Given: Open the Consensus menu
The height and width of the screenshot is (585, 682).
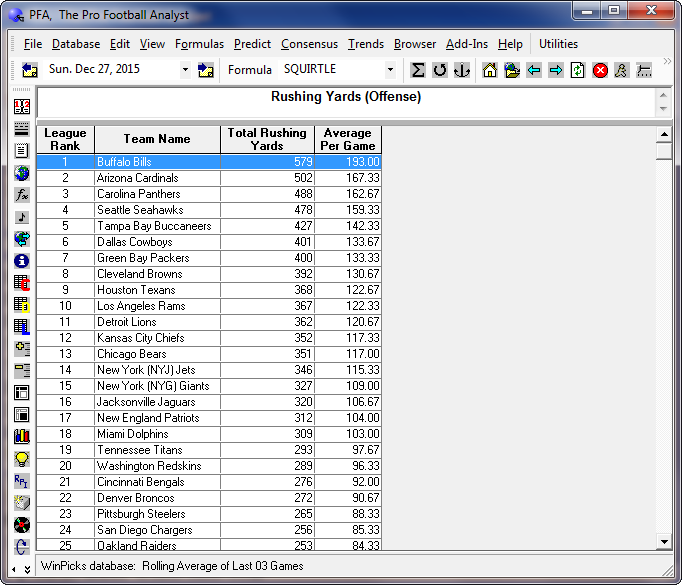Looking at the screenshot, I should click(309, 44).
